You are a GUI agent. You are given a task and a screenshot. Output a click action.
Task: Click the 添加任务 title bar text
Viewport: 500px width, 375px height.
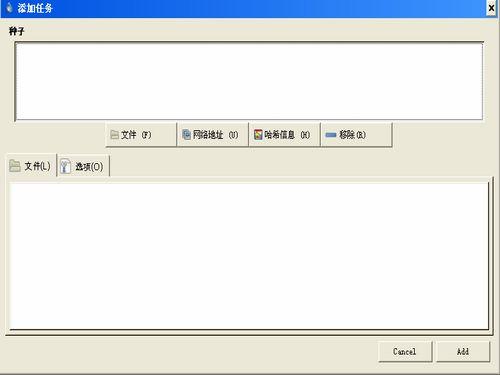tap(35, 8)
